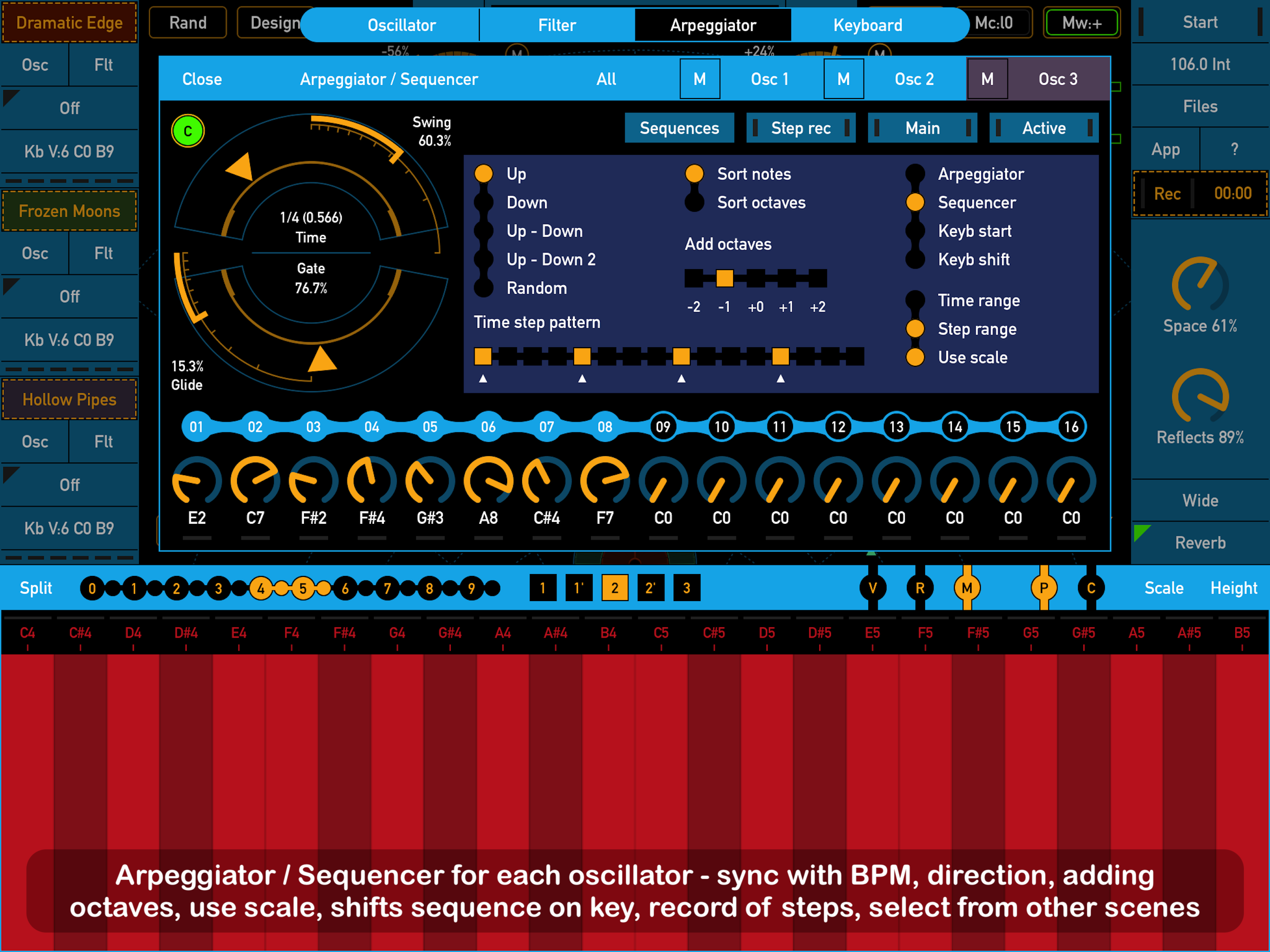The width and height of the screenshot is (1270, 952).
Task: Set Add octaves slider to +1
Action: pos(787,278)
